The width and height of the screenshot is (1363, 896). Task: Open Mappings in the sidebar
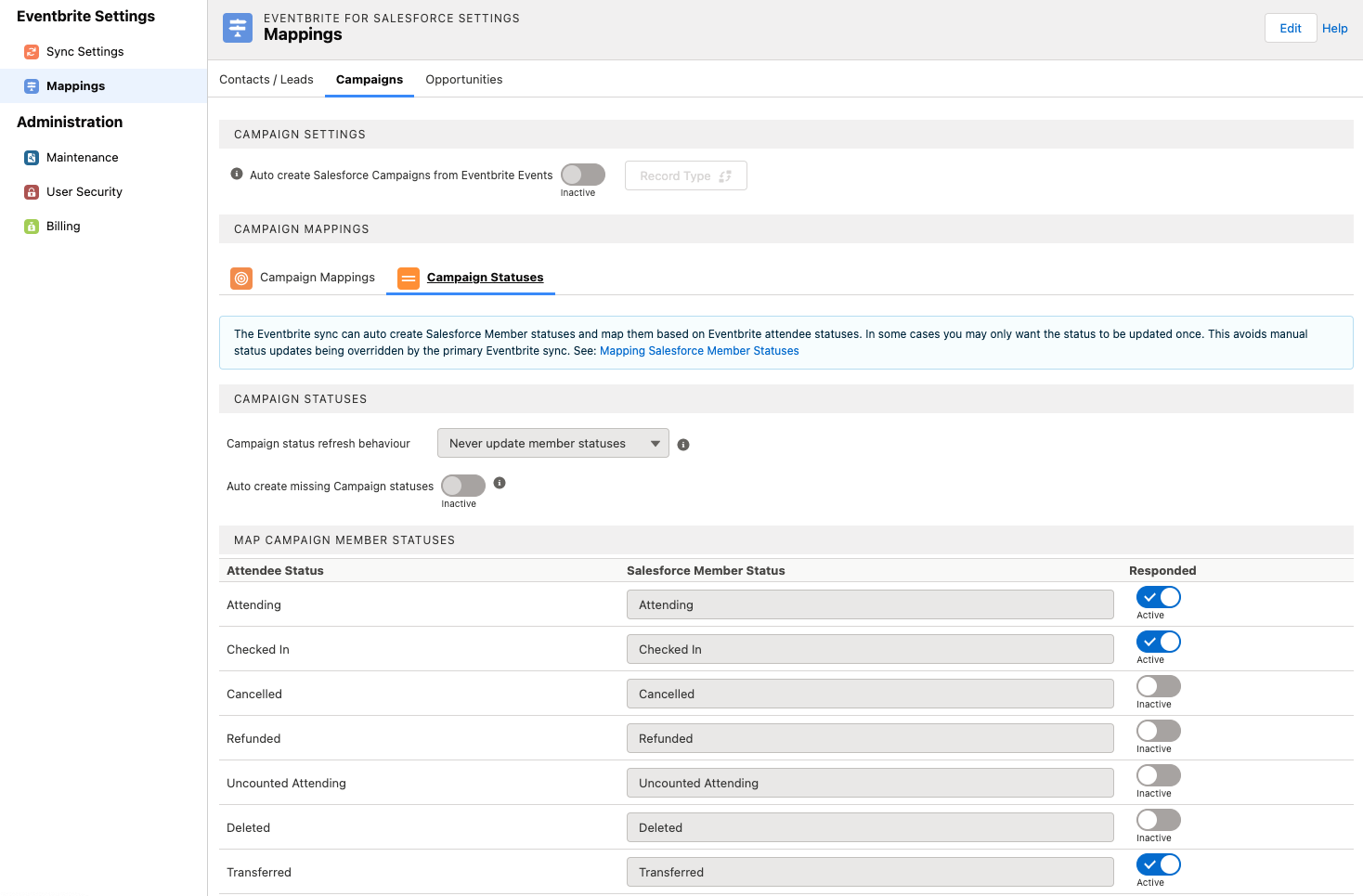(103, 86)
